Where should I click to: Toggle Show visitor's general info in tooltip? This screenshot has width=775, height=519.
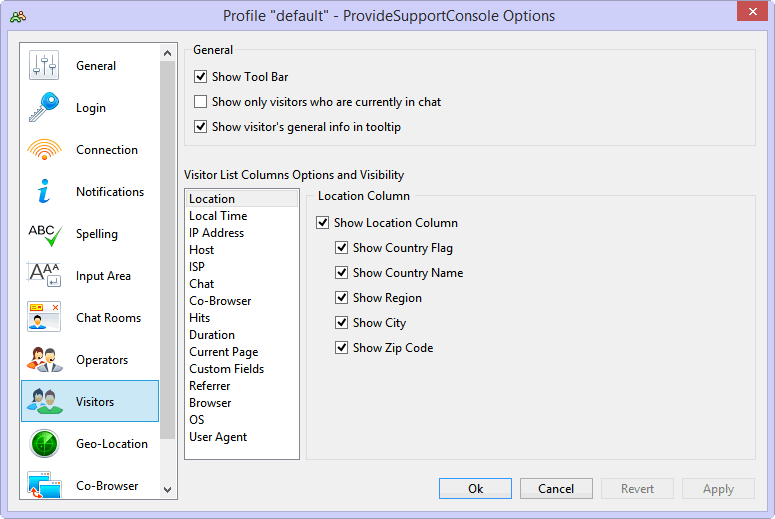click(x=200, y=127)
